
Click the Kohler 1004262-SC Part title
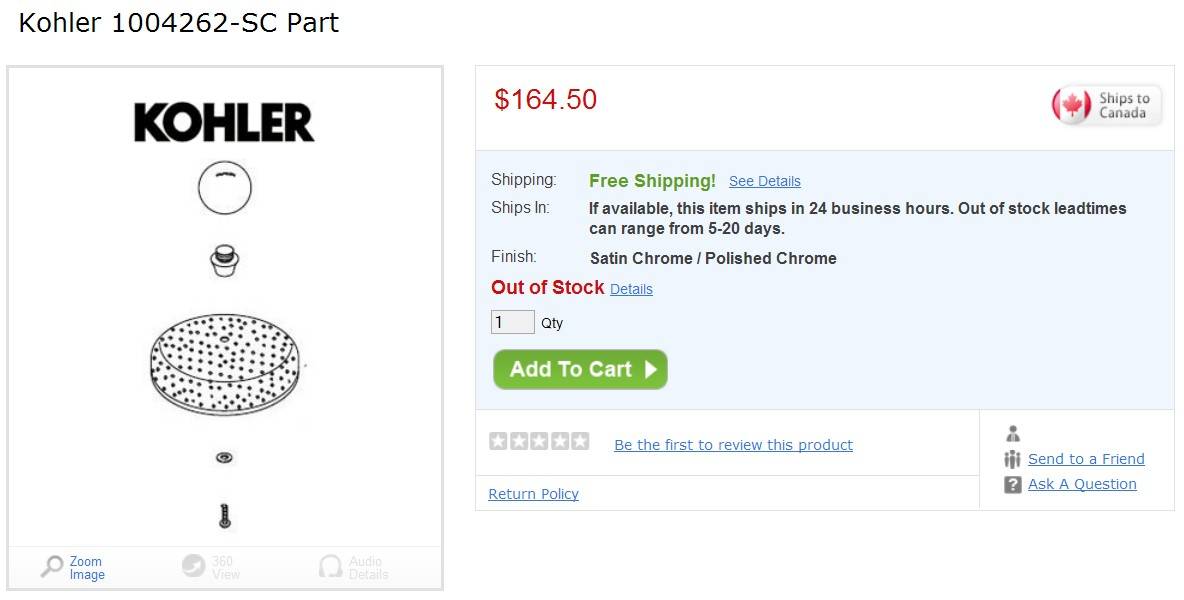[x=179, y=23]
